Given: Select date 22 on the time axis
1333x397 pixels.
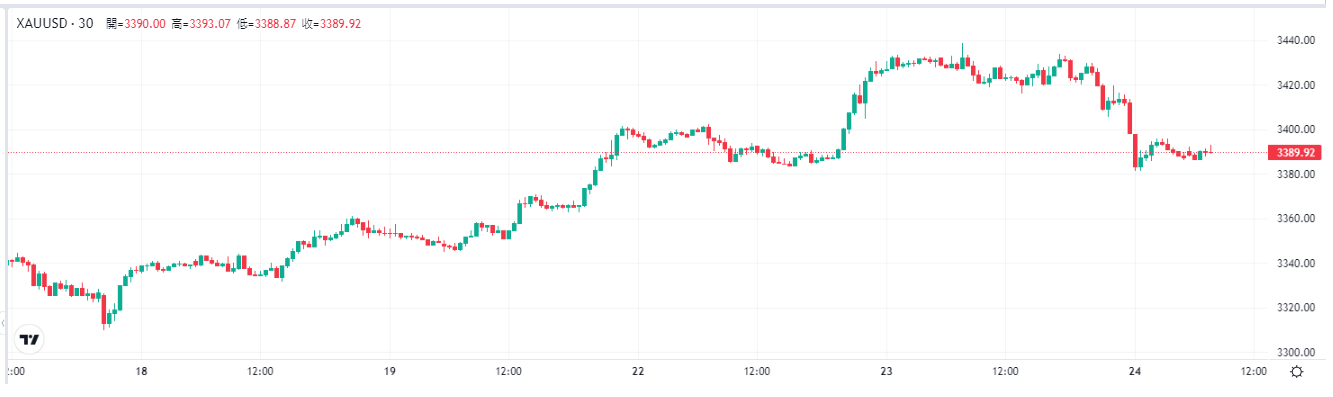Looking at the screenshot, I should pyautogui.click(x=638, y=371).
